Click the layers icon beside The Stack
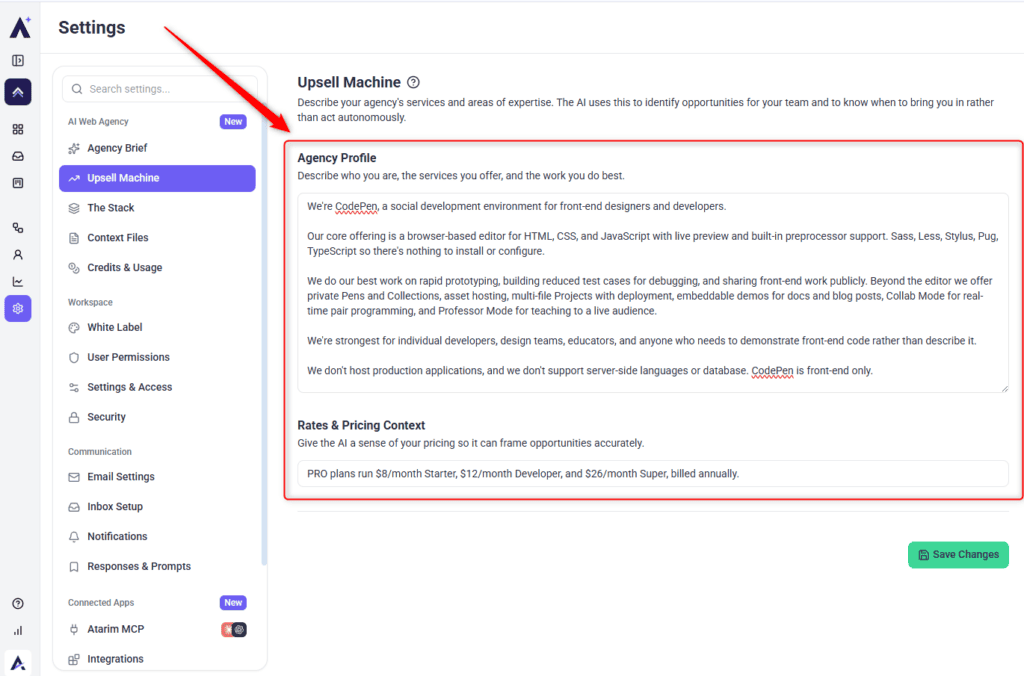Viewport: 1024px width, 676px height. pos(74,208)
